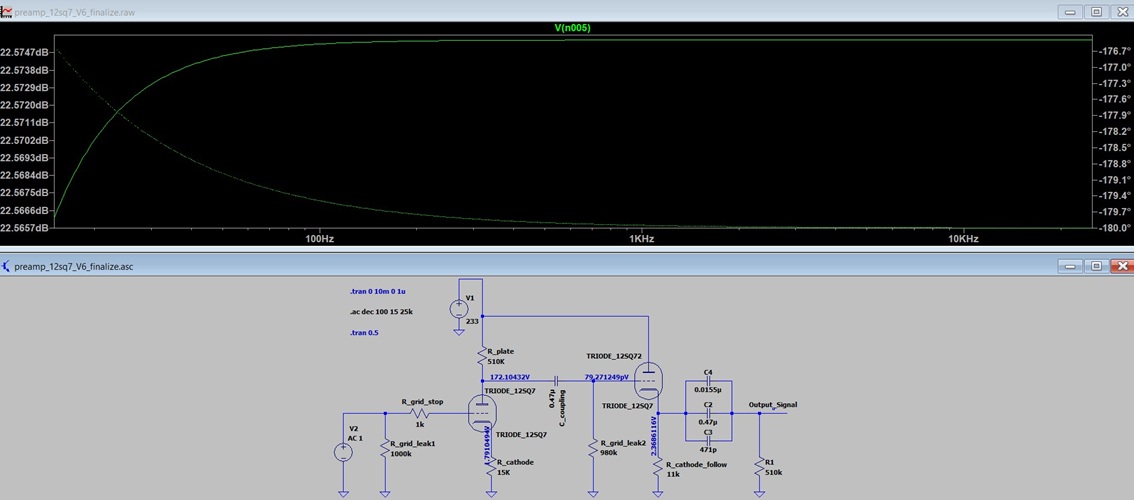
Task: Click the schematic window's title bar icon
Action: coord(7,266)
